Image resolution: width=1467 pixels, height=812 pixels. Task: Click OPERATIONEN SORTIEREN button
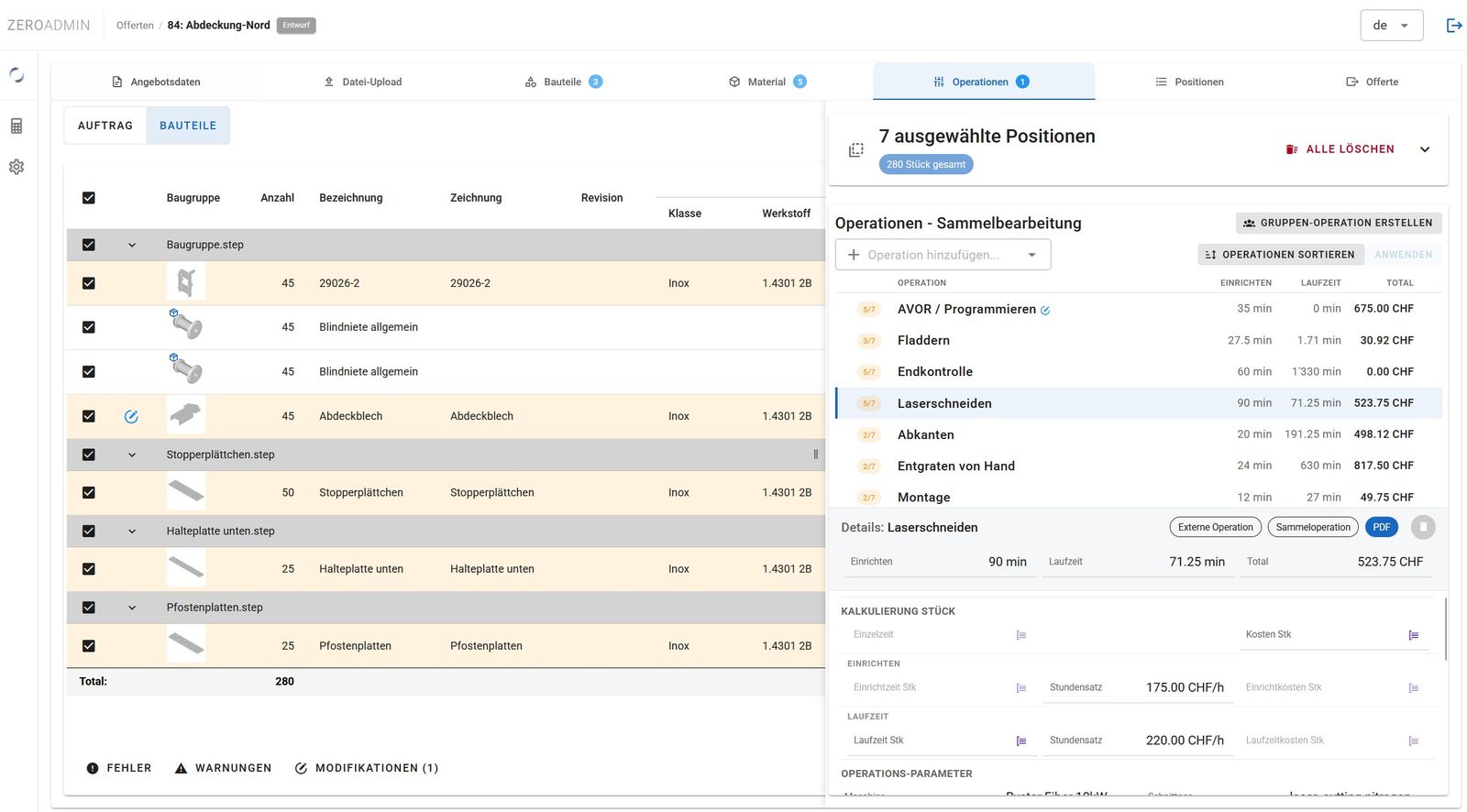[1281, 255]
